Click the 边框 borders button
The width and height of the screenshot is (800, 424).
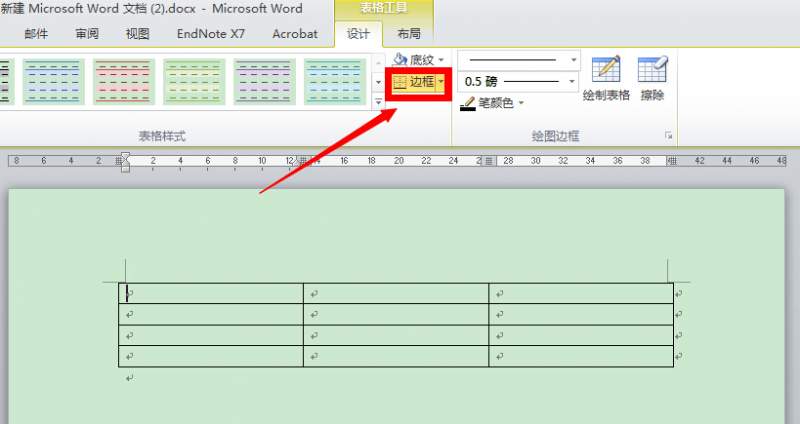coord(414,82)
